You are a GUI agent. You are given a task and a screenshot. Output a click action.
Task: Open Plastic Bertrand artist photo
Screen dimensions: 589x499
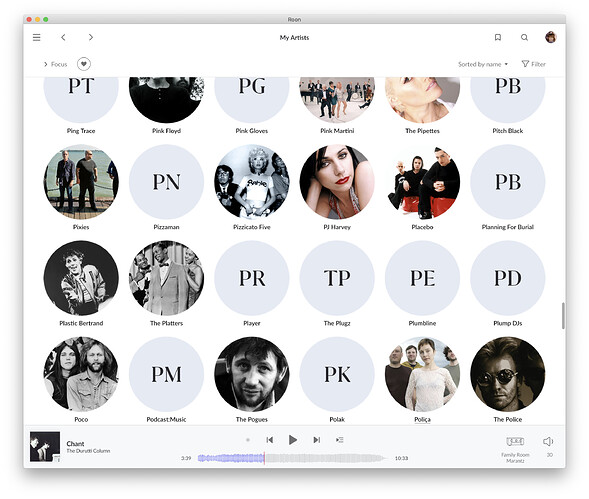pos(81,278)
